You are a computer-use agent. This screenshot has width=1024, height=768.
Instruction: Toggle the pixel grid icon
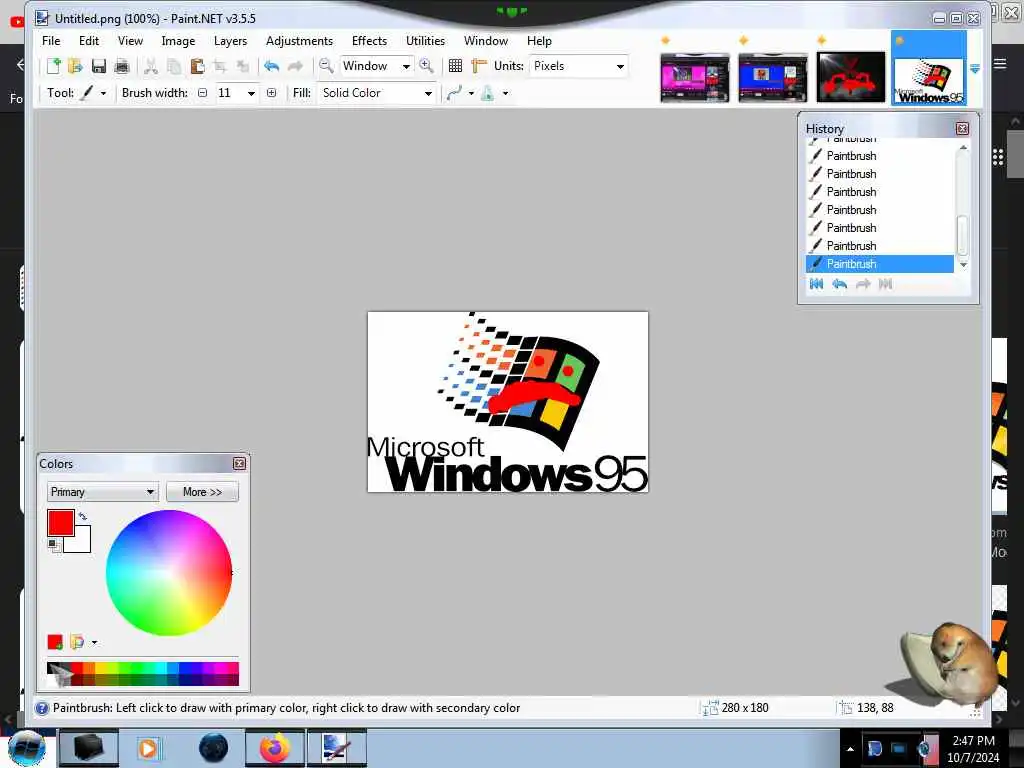point(455,65)
